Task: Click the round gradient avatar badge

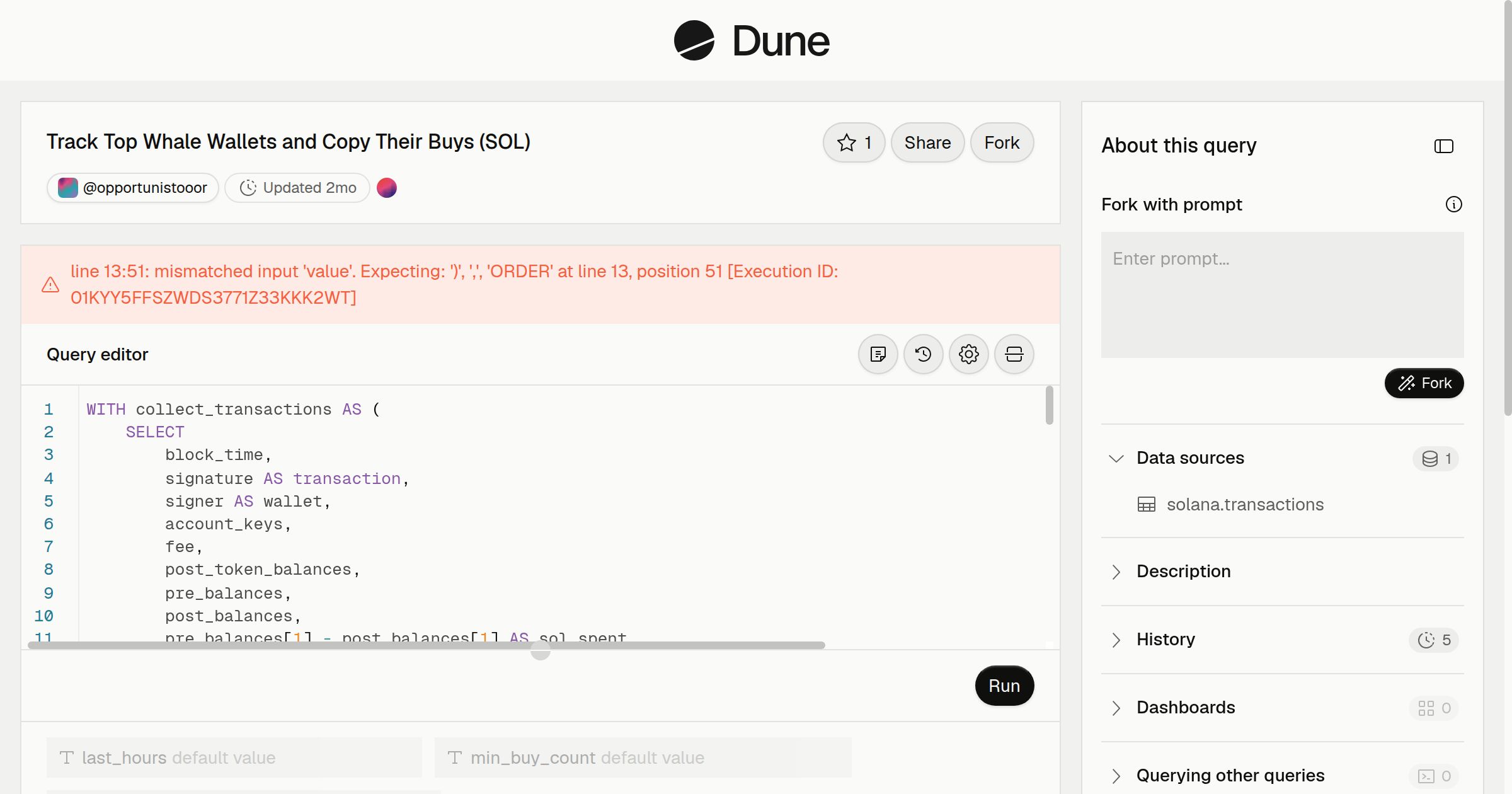Action: click(x=387, y=188)
